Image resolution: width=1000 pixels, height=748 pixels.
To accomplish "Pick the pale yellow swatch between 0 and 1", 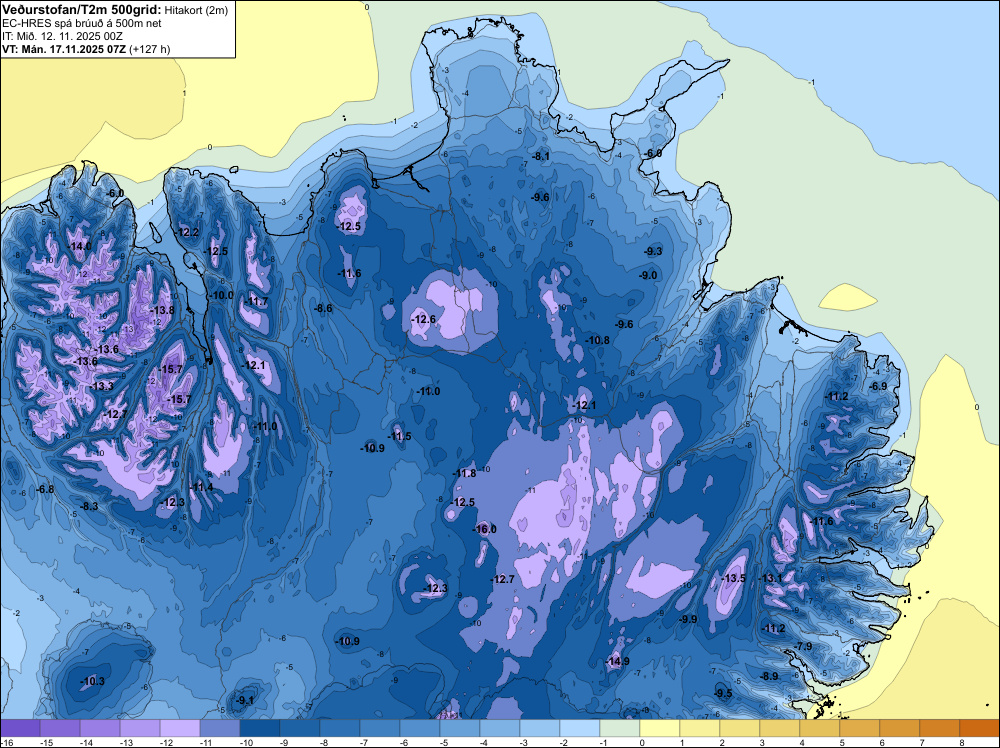I will [659, 728].
